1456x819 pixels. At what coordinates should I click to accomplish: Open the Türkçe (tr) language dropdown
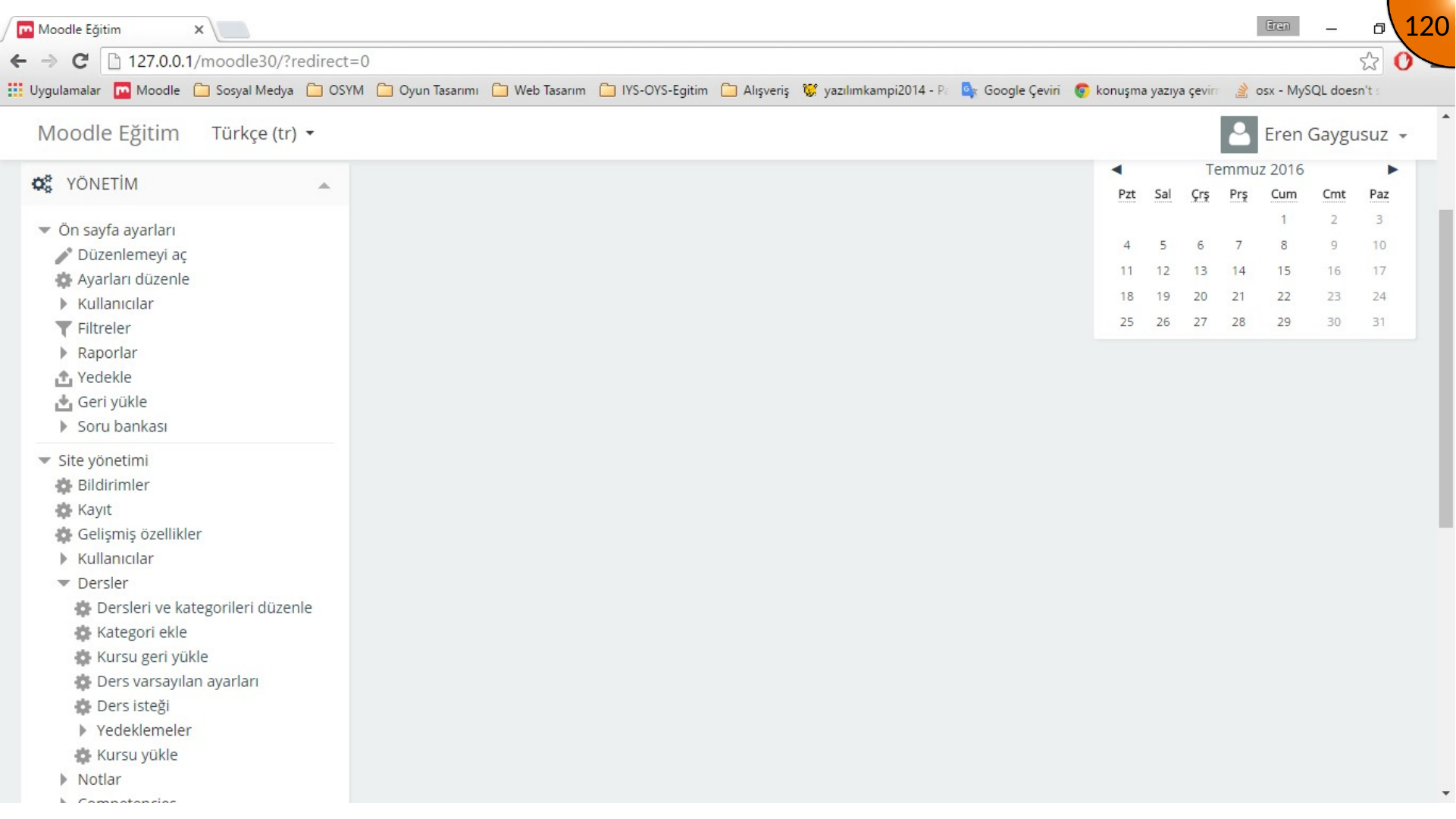(262, 133)
